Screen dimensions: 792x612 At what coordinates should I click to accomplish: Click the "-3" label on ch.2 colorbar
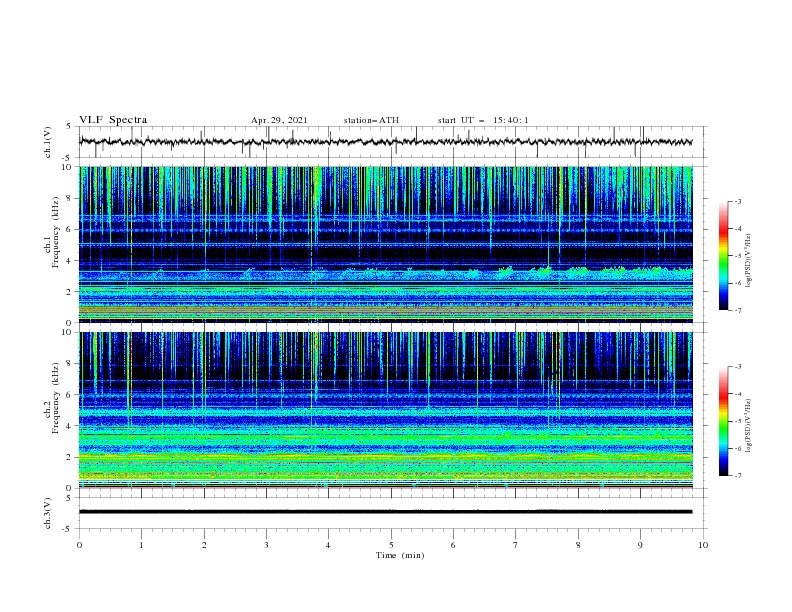click(x=738, y=367)
